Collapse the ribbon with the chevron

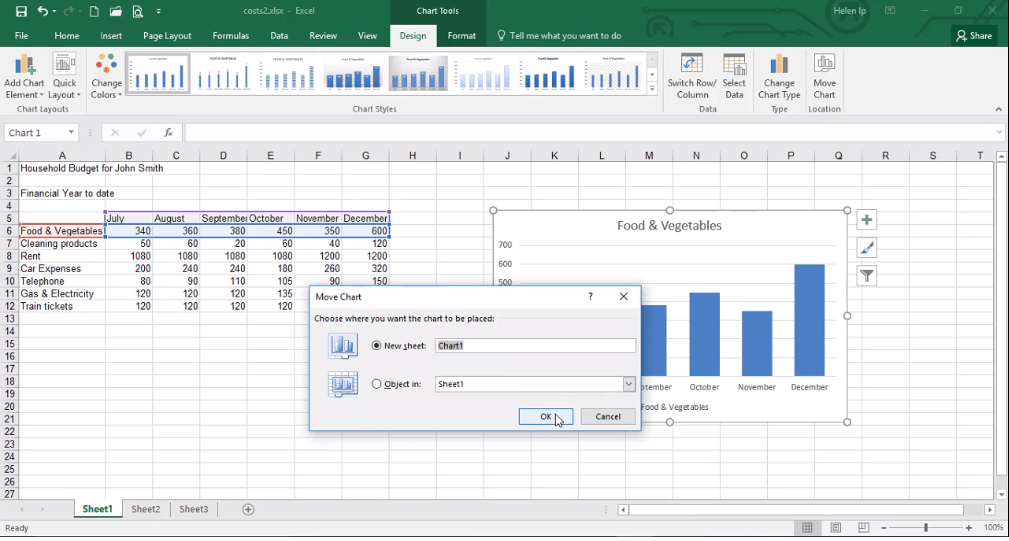998,109
